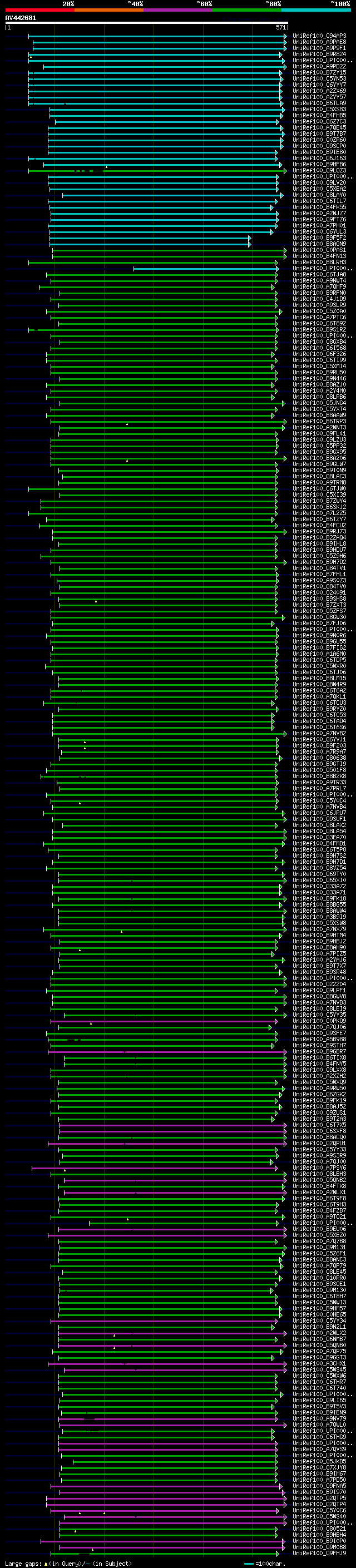
Task: Select the UniRef100_B4FMD1 hit label
Action: (319, 844)
